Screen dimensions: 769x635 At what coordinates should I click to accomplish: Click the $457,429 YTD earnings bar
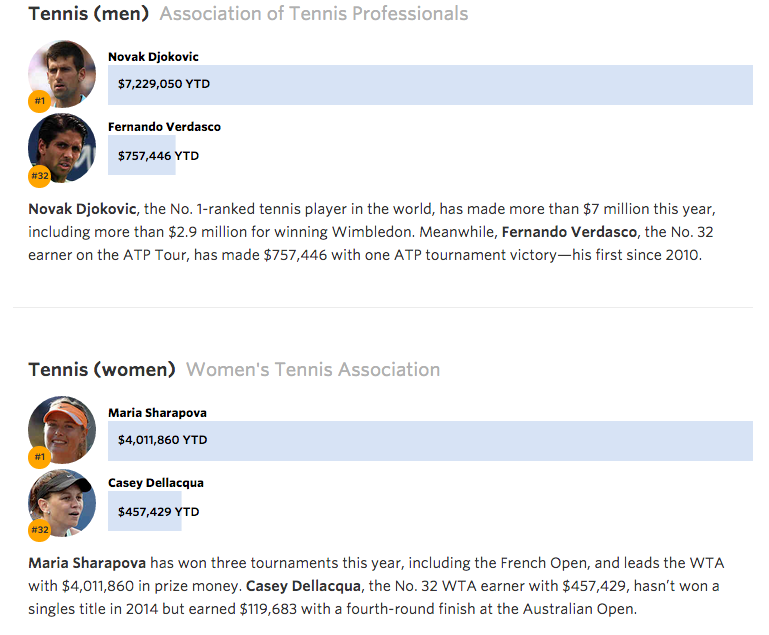(x=145, y=512)
